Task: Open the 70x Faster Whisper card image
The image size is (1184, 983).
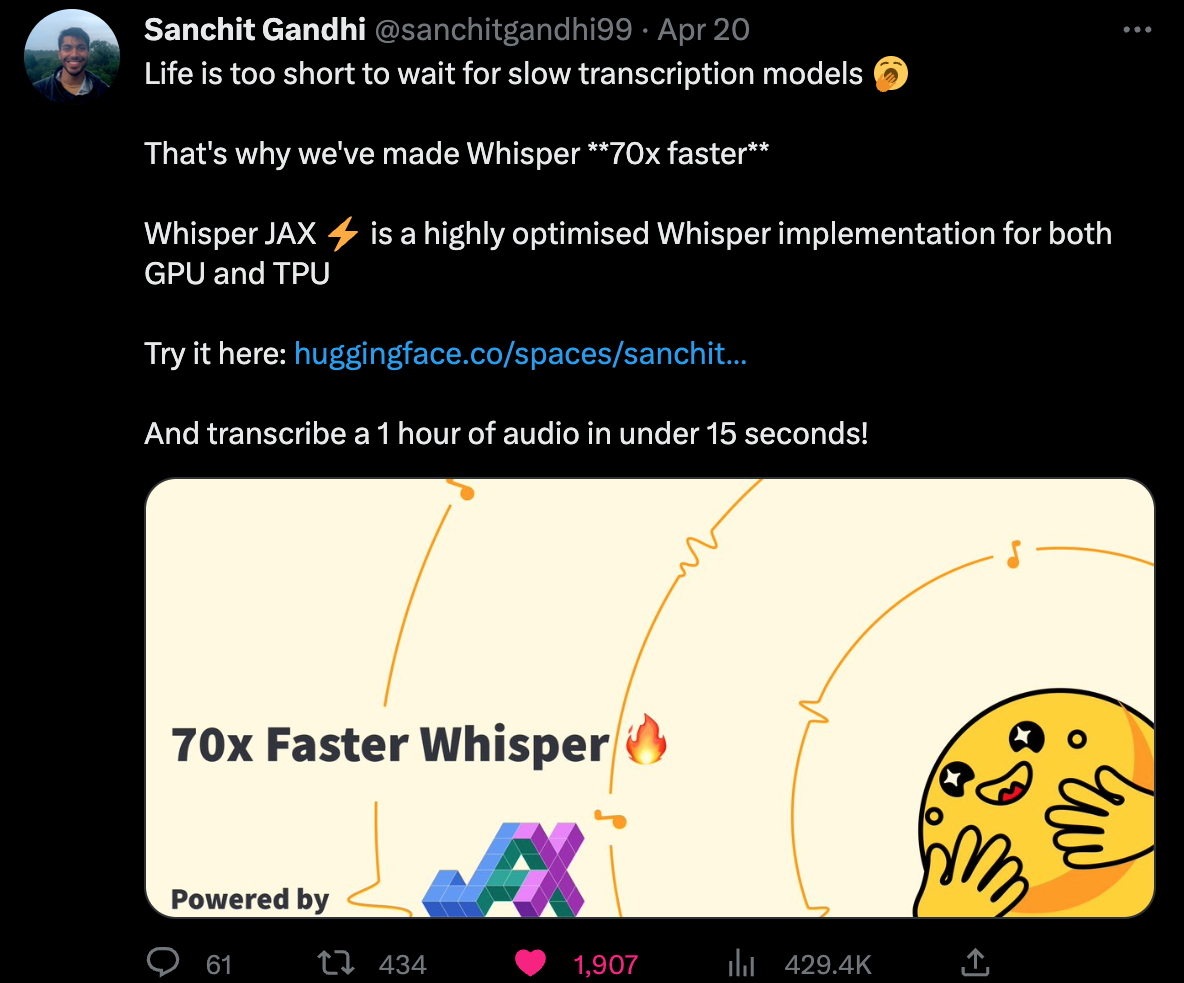Action: pos(649,698)
